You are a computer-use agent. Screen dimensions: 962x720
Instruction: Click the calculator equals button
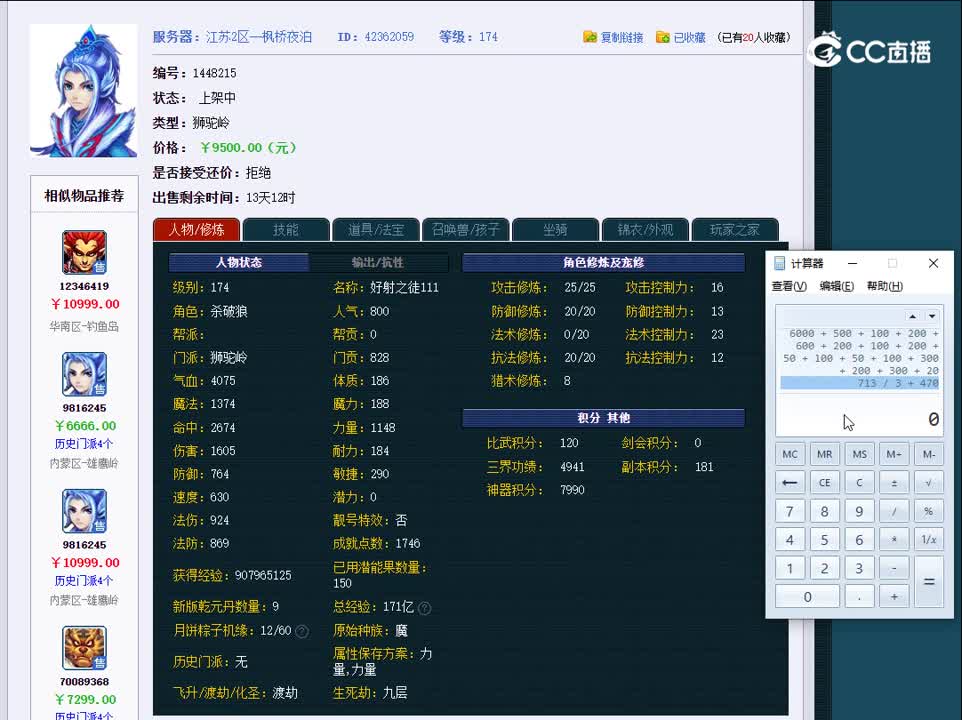tap(929, 581)
